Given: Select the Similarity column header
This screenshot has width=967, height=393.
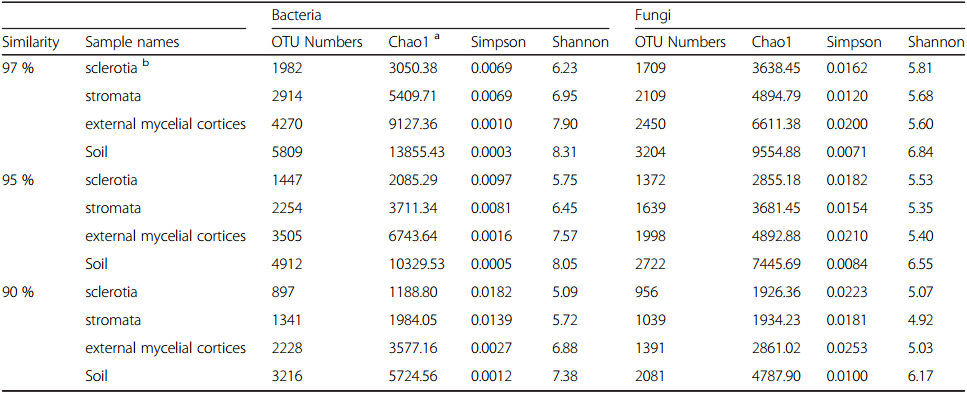Looking at the screenshot, I should tap(31, 43).
